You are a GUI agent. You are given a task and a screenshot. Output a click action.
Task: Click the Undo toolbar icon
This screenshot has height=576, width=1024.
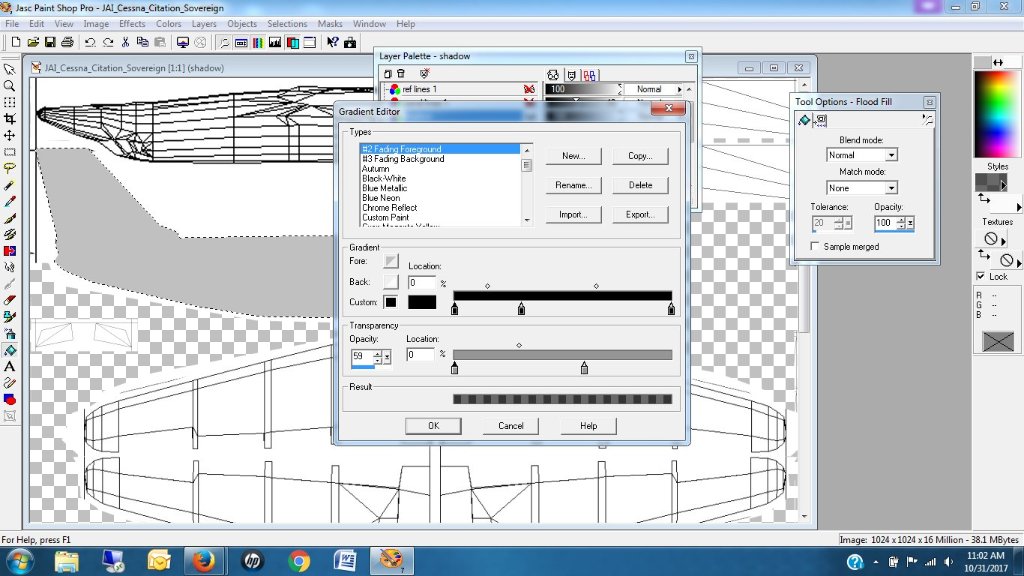90,43
